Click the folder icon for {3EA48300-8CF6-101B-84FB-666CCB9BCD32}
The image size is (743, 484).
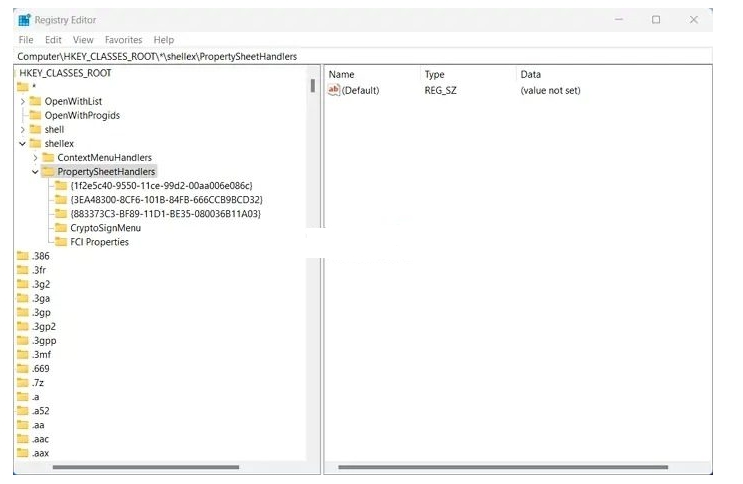click(61, 200)
